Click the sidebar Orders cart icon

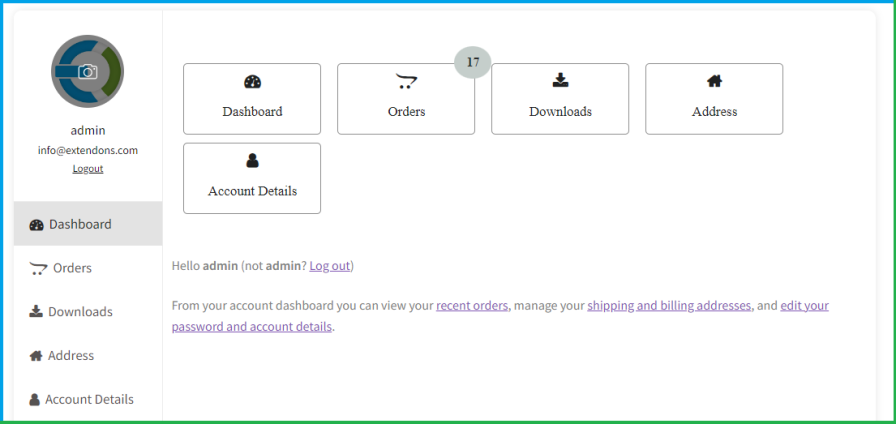tap(38, 268)
